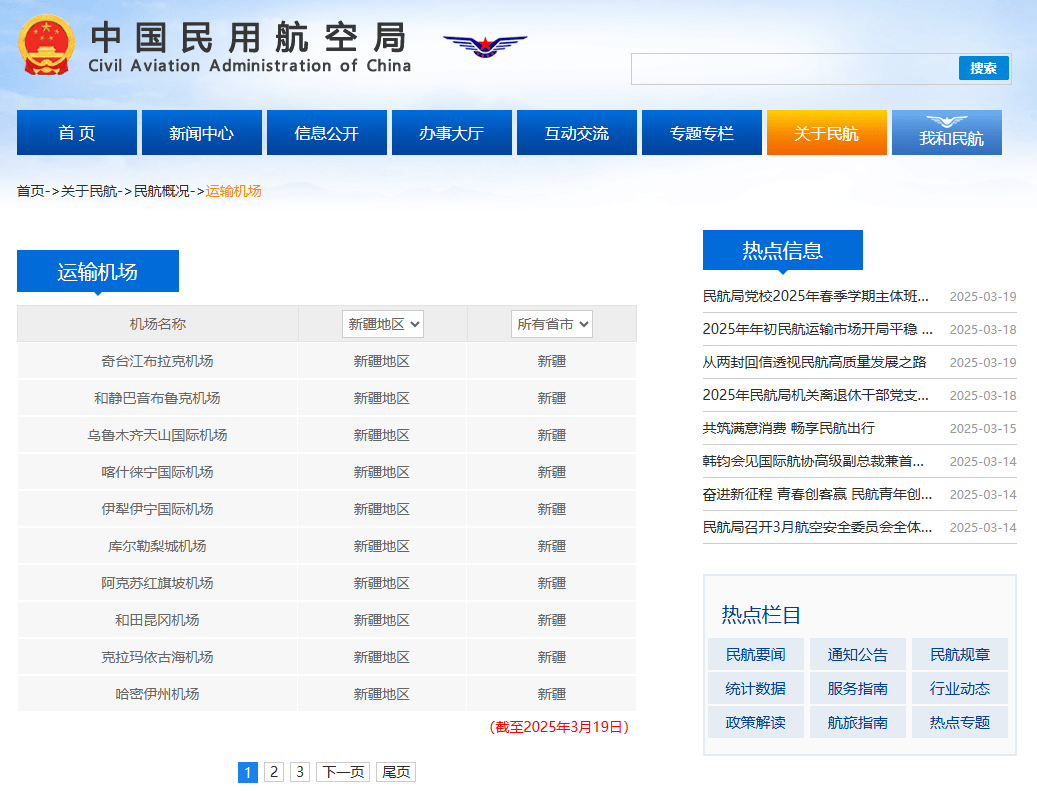This screenshot has height=791, width=1037.
Task: Click the CAAC winged star emblem
Action: 485,46
